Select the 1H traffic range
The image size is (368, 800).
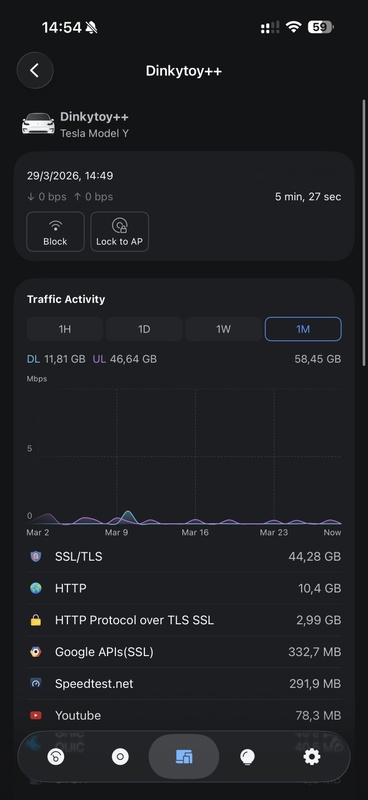(65, 329)
